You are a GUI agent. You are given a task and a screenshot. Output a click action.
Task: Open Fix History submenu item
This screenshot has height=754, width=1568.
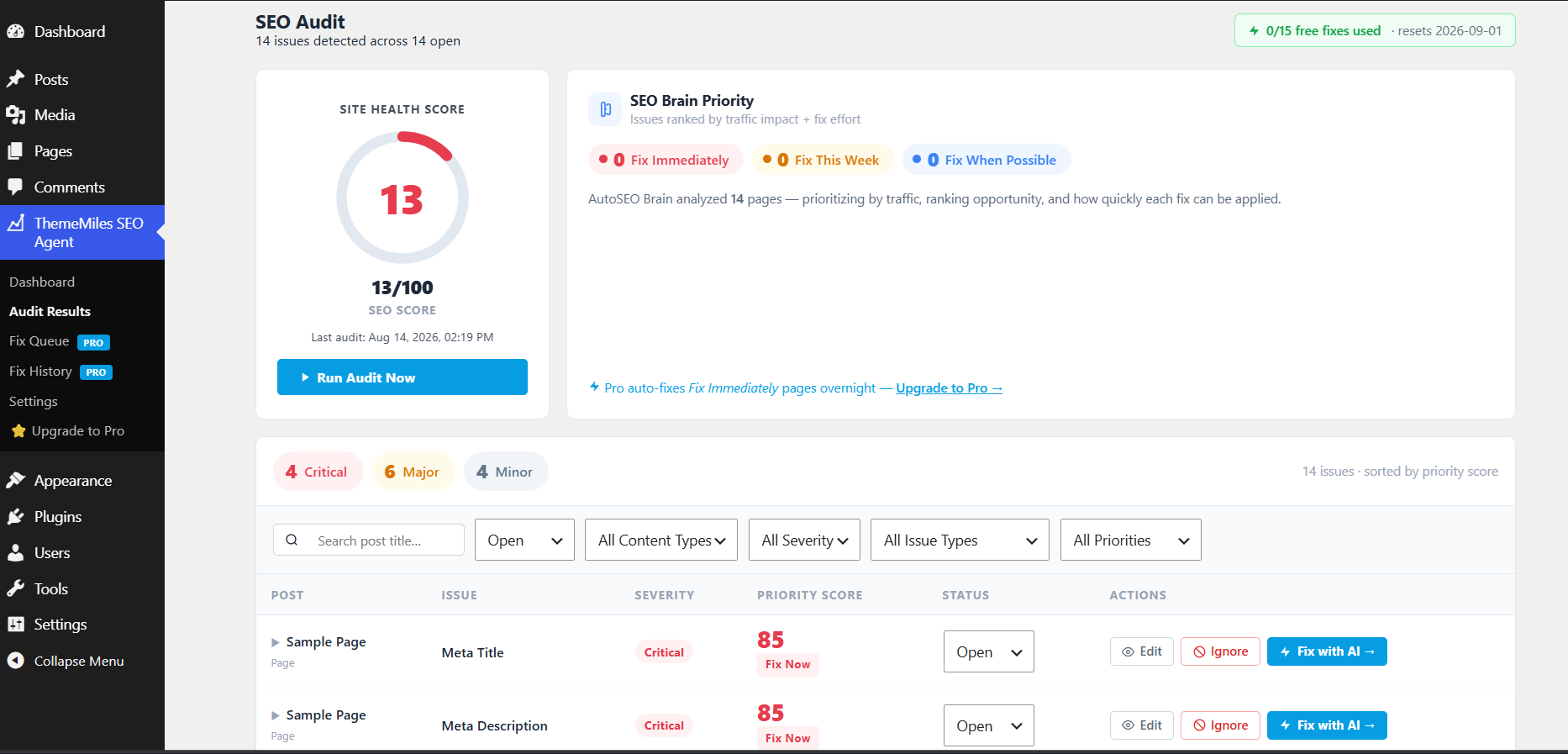[40, 372]
